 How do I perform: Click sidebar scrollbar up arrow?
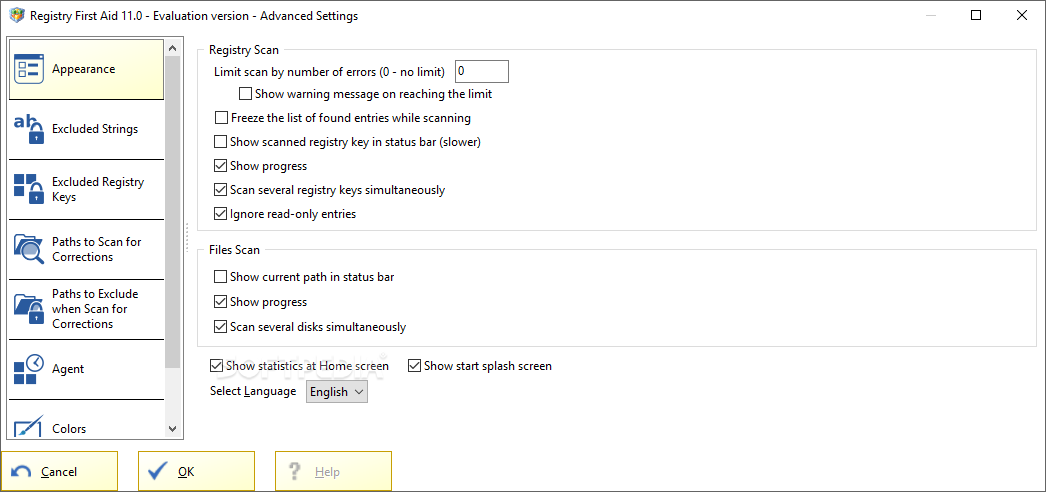click(173, 48)
